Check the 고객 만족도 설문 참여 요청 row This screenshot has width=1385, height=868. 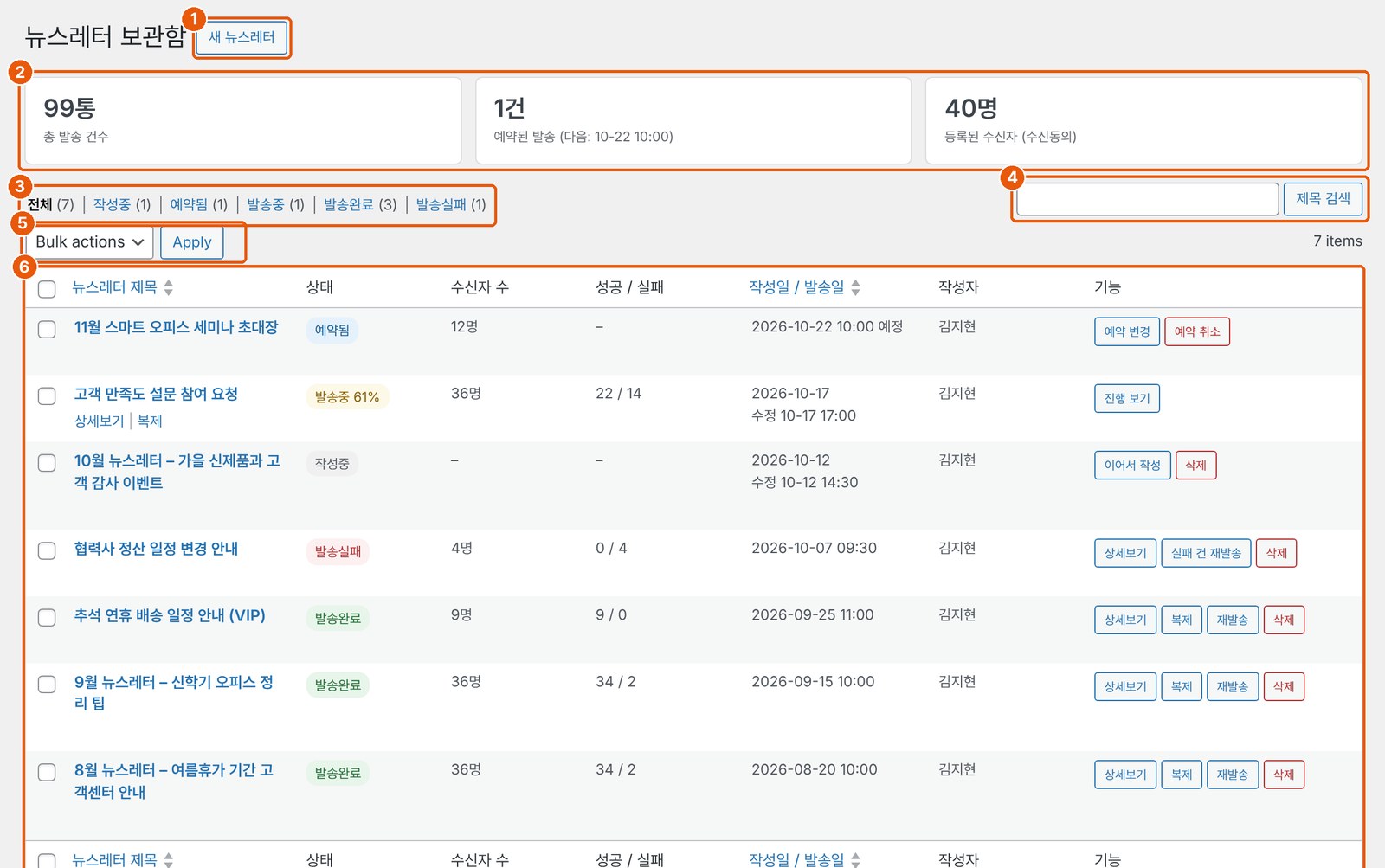pyautogui.click(x=47, y=396)
